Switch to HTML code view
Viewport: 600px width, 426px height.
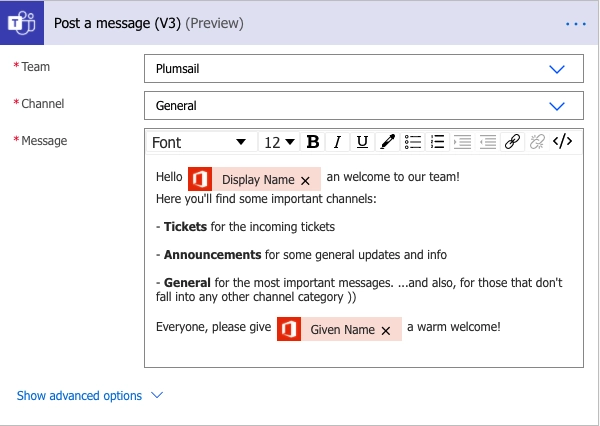[562, 141]
